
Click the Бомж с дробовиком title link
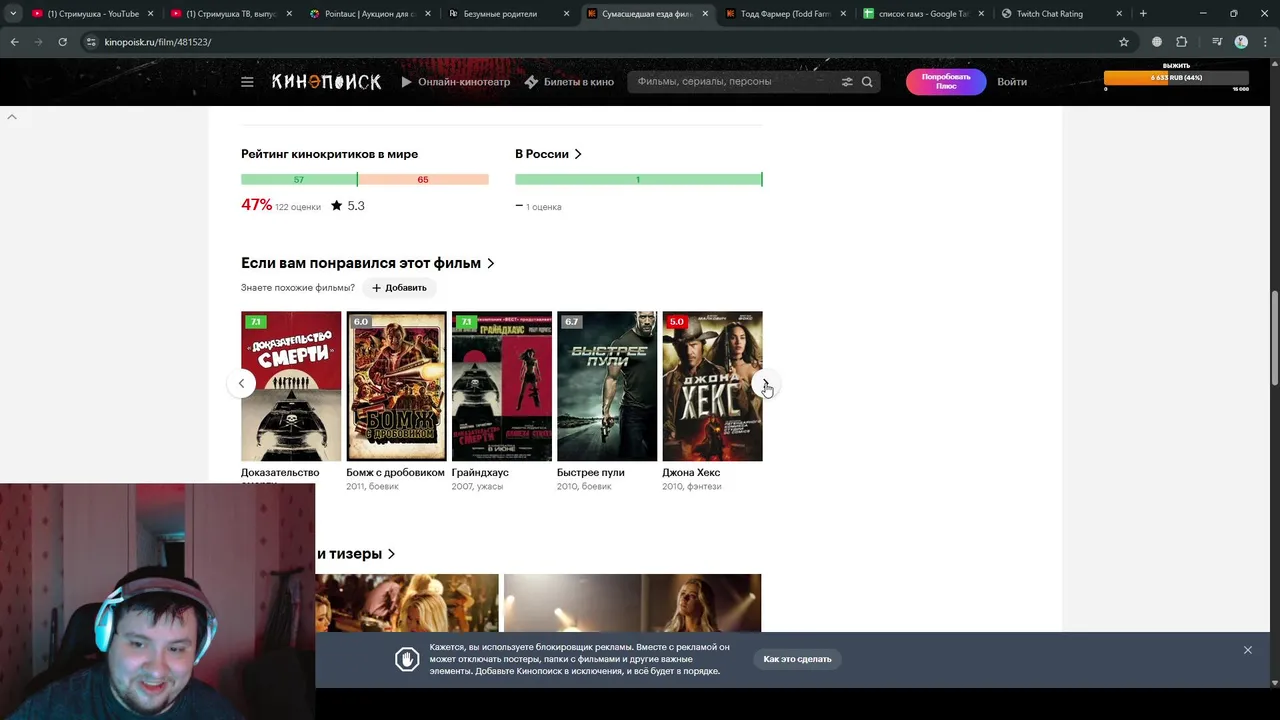tap(395, 472)
